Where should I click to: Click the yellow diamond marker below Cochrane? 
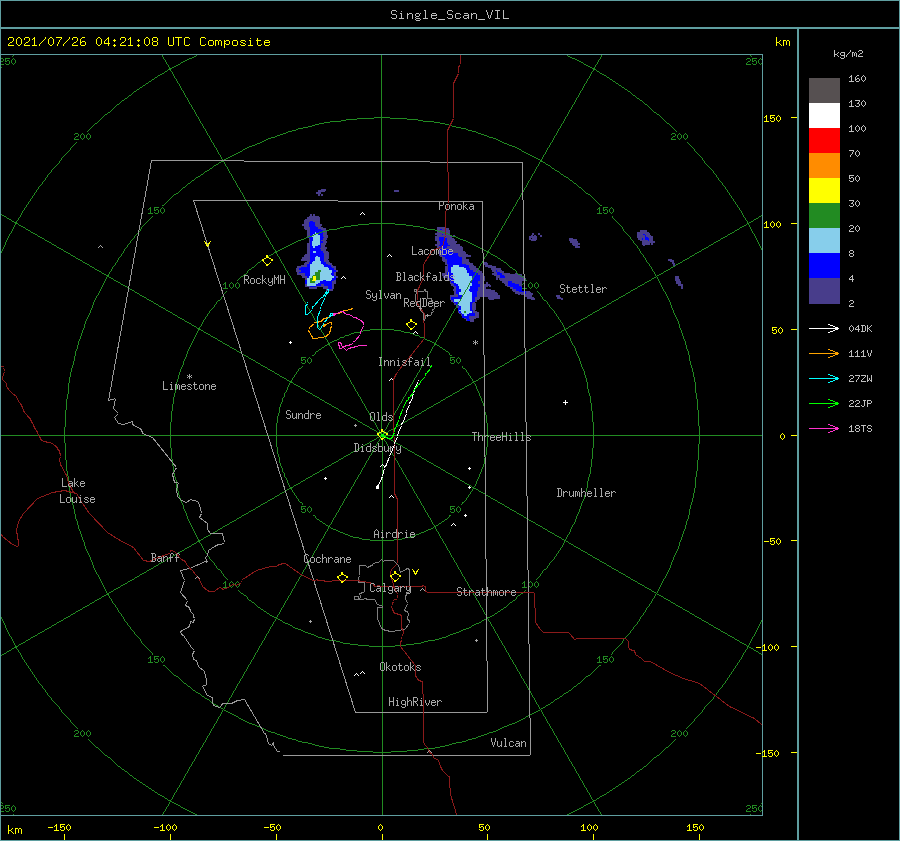pyautogui.click(x=342, y=578)
